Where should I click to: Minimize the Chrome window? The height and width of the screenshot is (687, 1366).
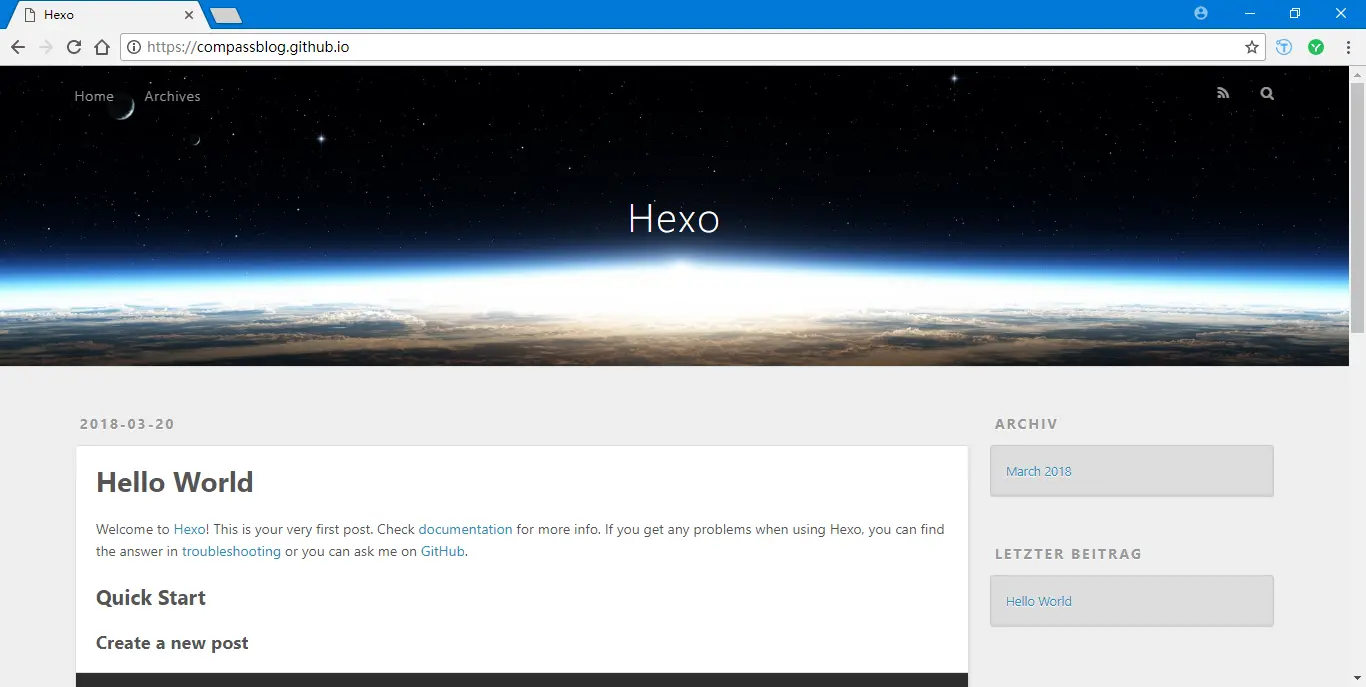[x=1250, y=14]
